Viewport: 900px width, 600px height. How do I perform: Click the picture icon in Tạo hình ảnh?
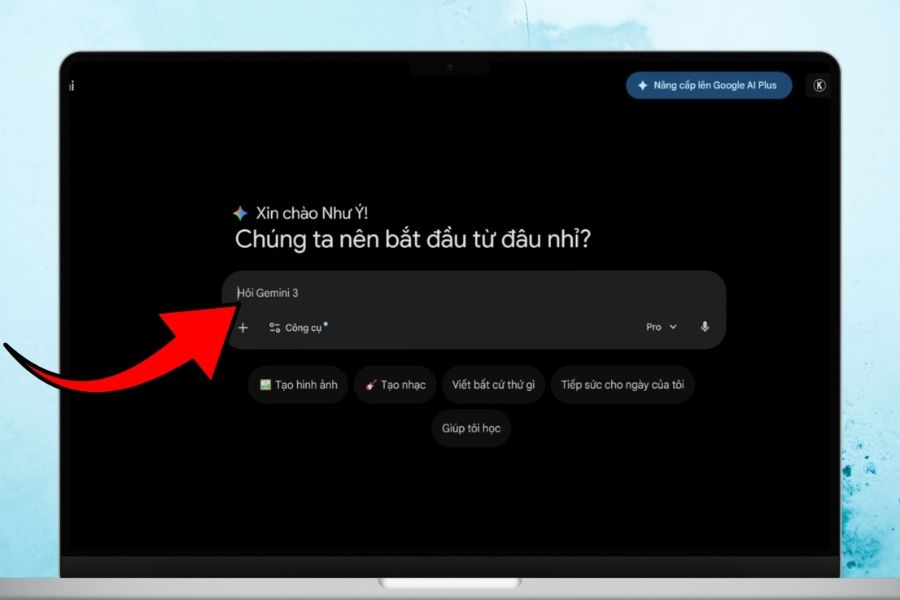click(265, 385)
